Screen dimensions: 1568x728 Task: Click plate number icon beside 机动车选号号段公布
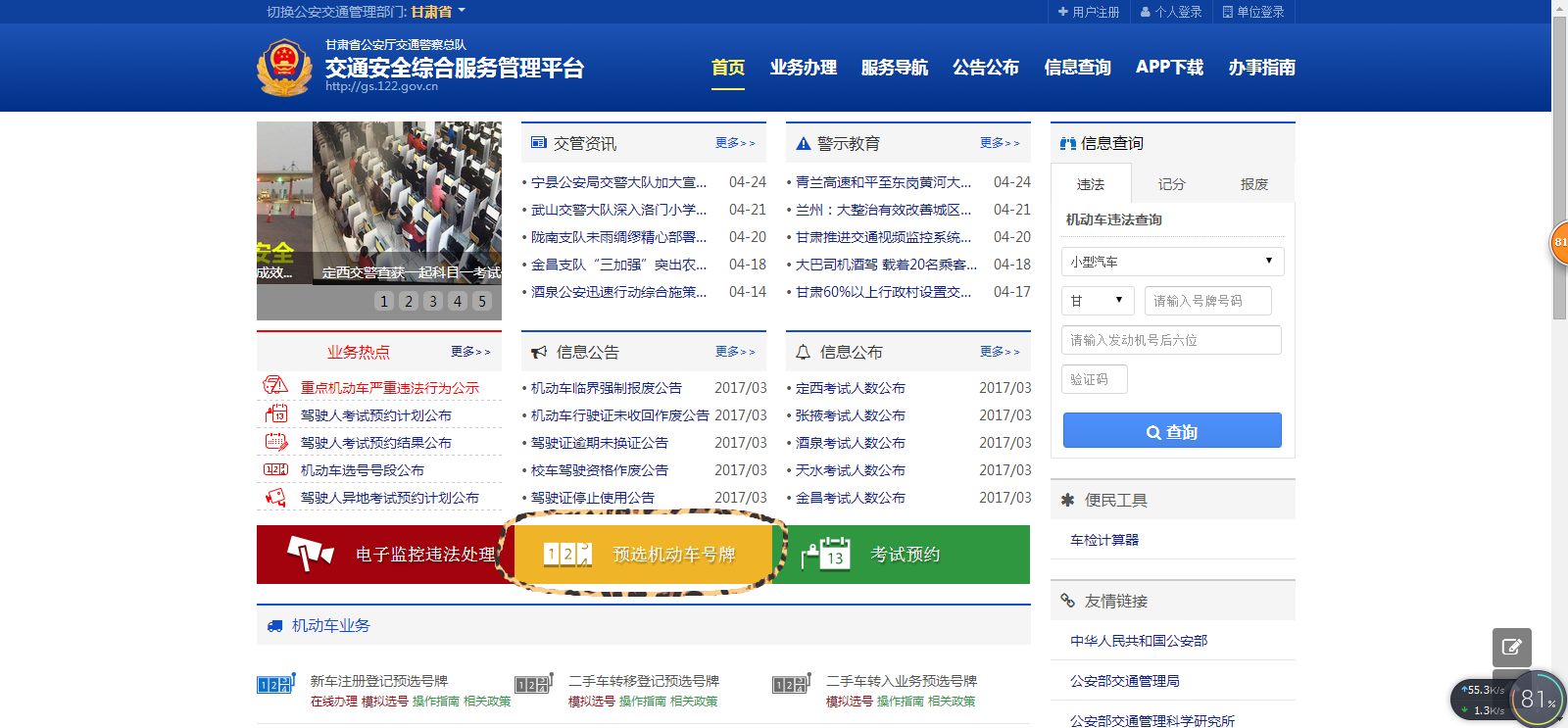click(x=276, y=469)
